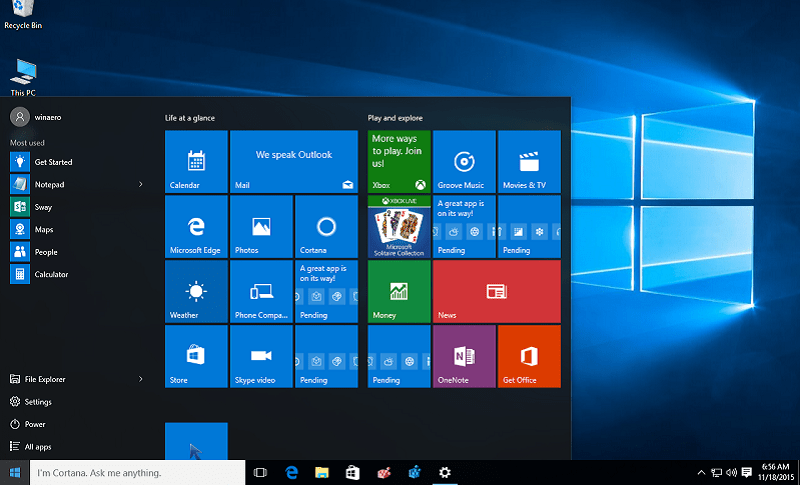Open Action Center notifications icon

pyautogui.click(x=746, y=473)
